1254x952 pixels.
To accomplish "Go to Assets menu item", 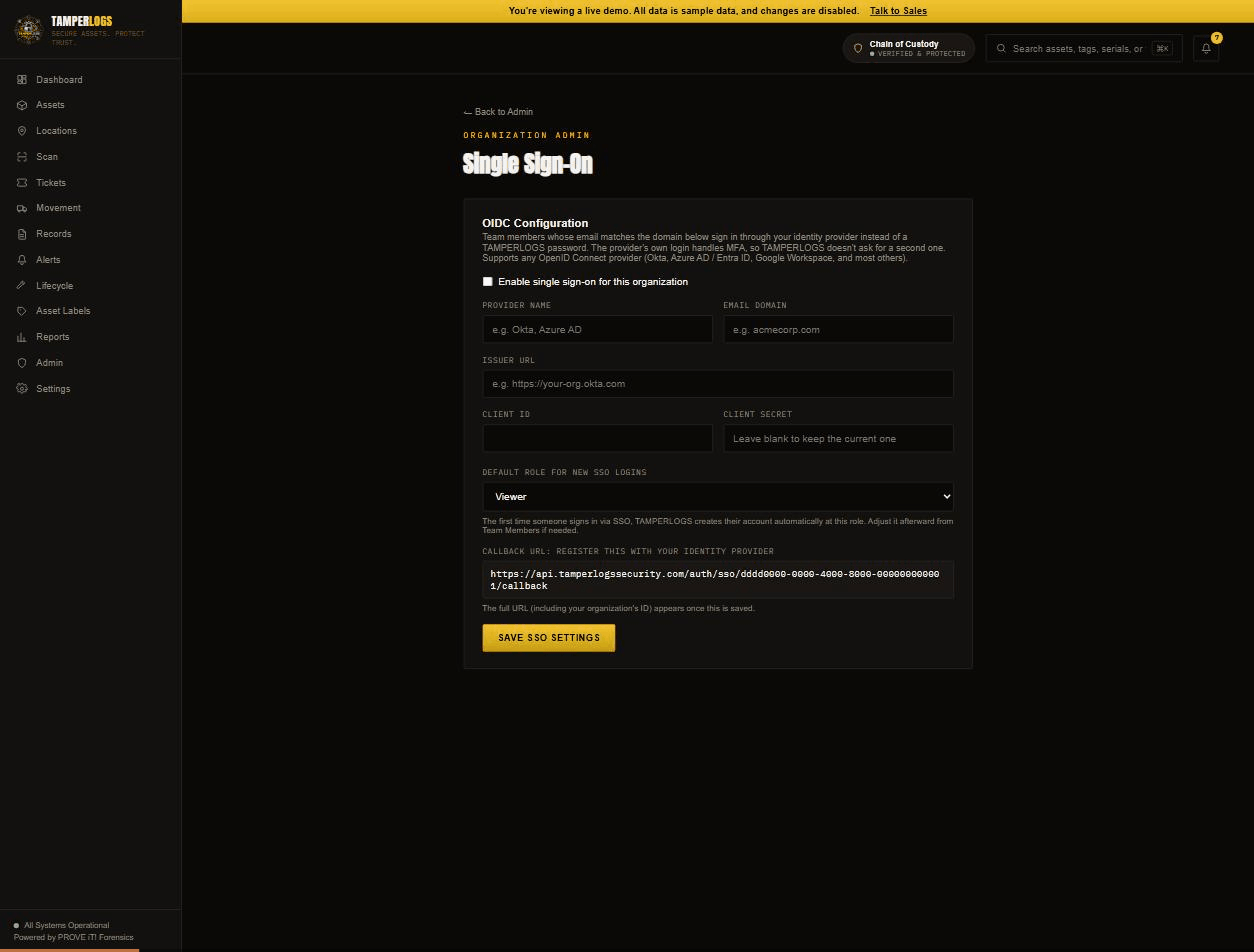I will coord(90,105).
